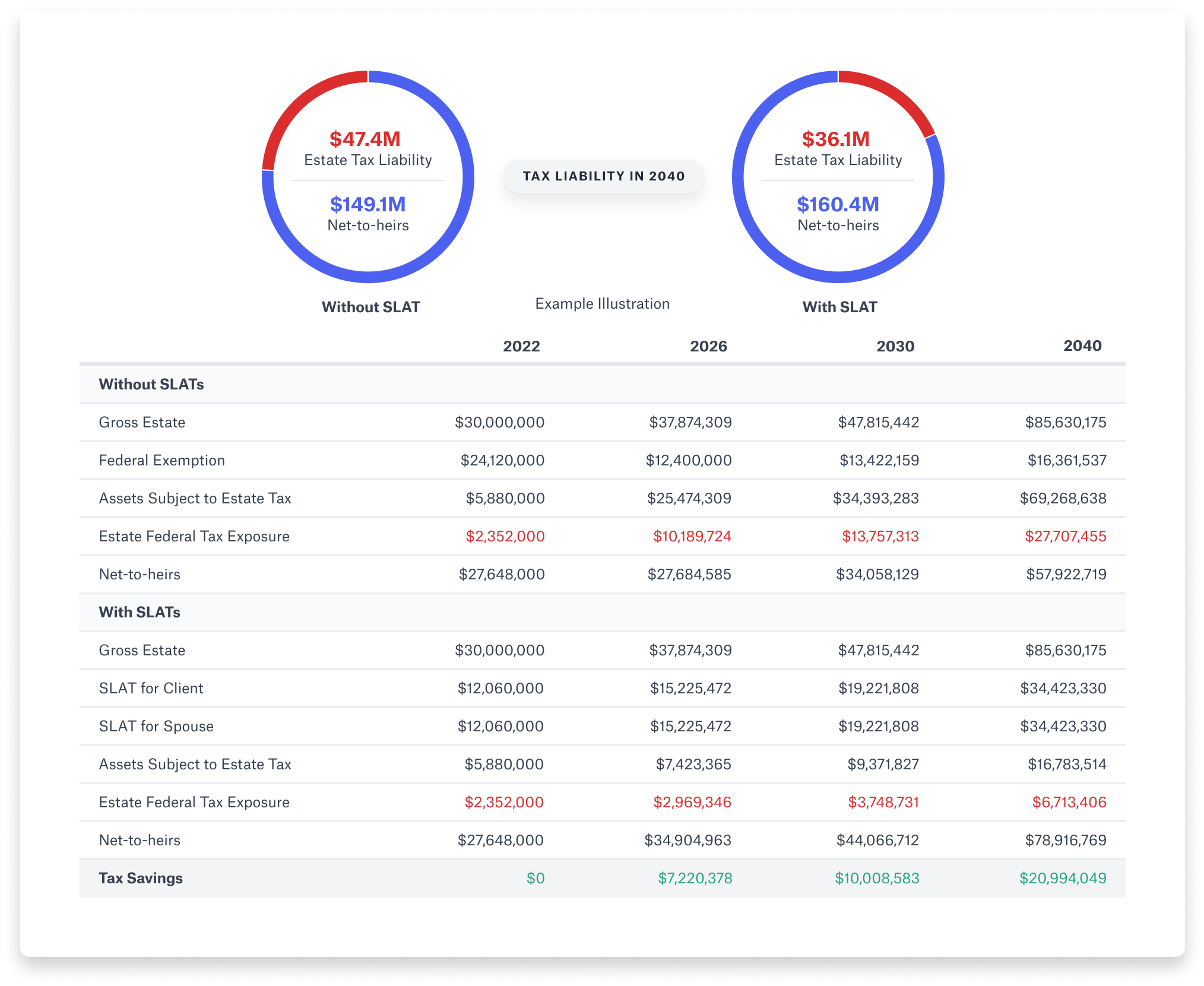Expand the Without SLATs section header
The width and height of the screenshot is (1204, 986).
click(151, 383)
